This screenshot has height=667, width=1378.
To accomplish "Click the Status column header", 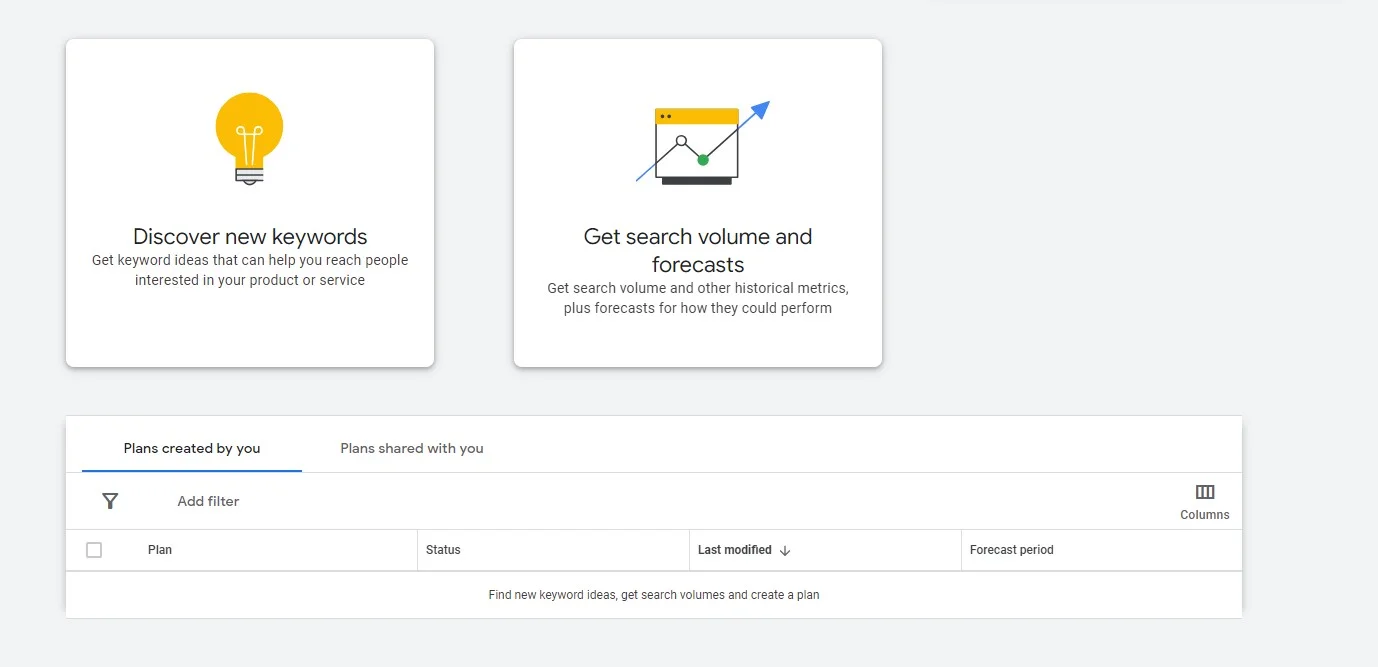I will 443,550.
